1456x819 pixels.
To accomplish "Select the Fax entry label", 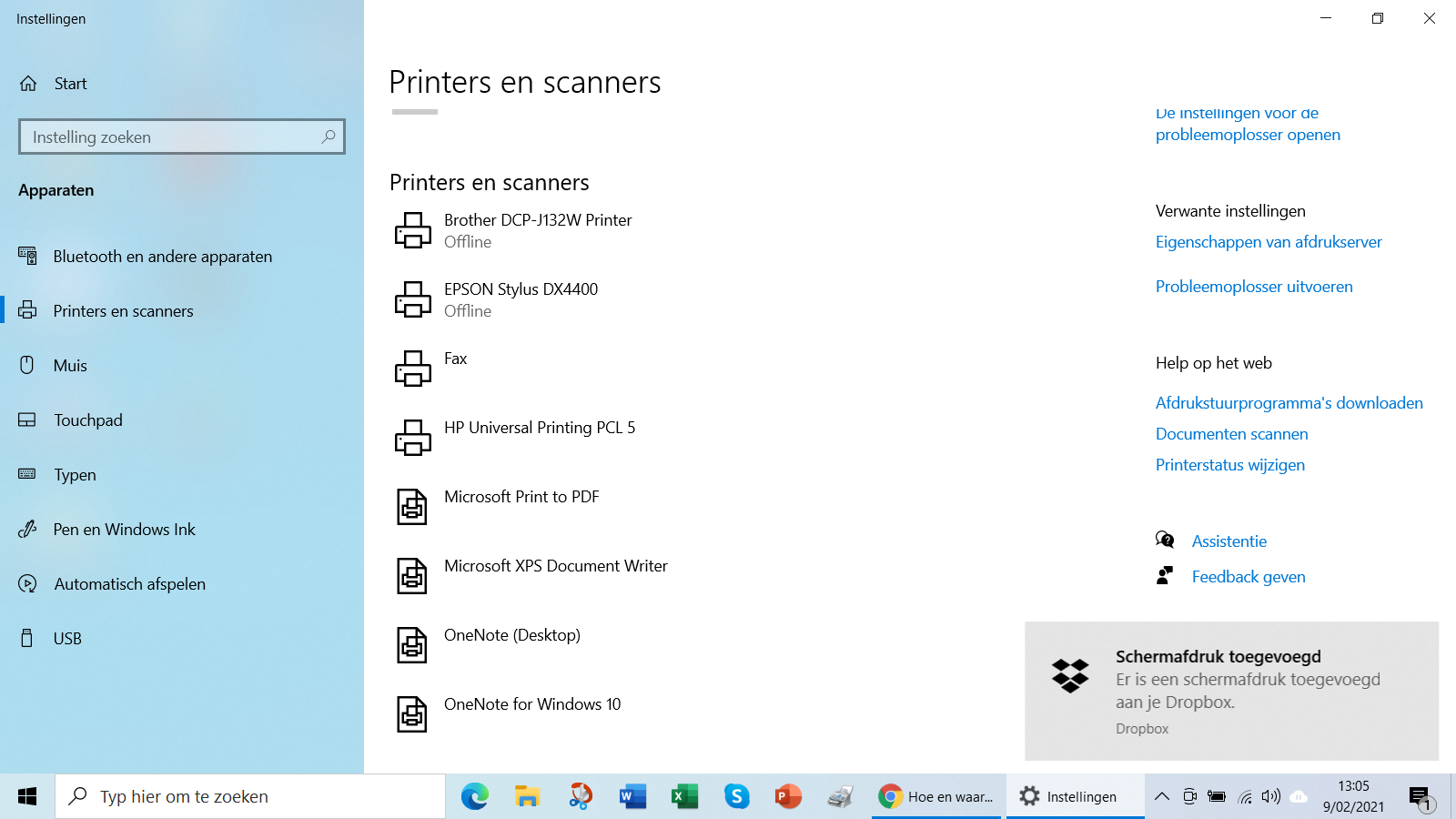I will (x=456, y=359).
